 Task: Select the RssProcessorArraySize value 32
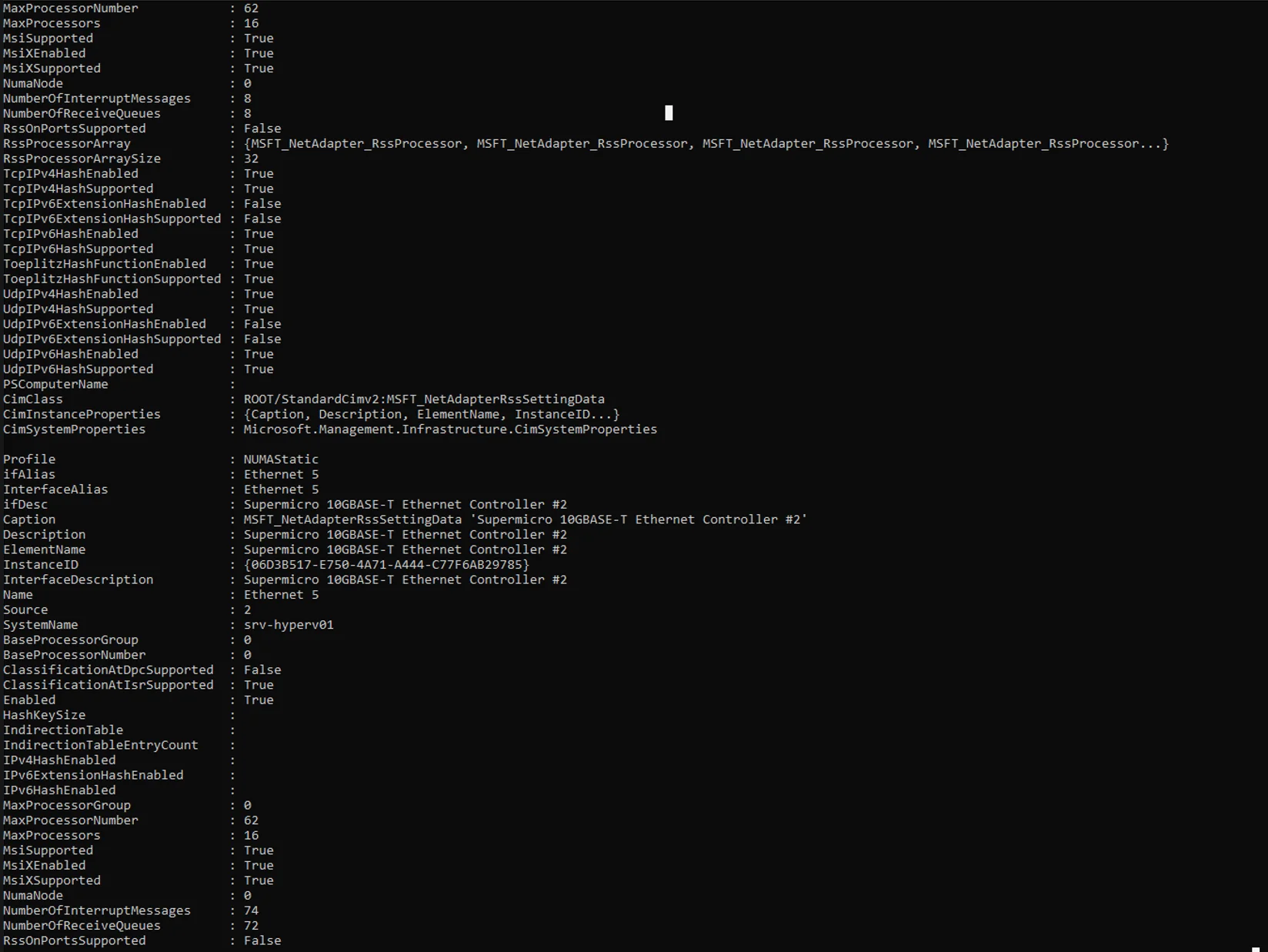(252, 159)
